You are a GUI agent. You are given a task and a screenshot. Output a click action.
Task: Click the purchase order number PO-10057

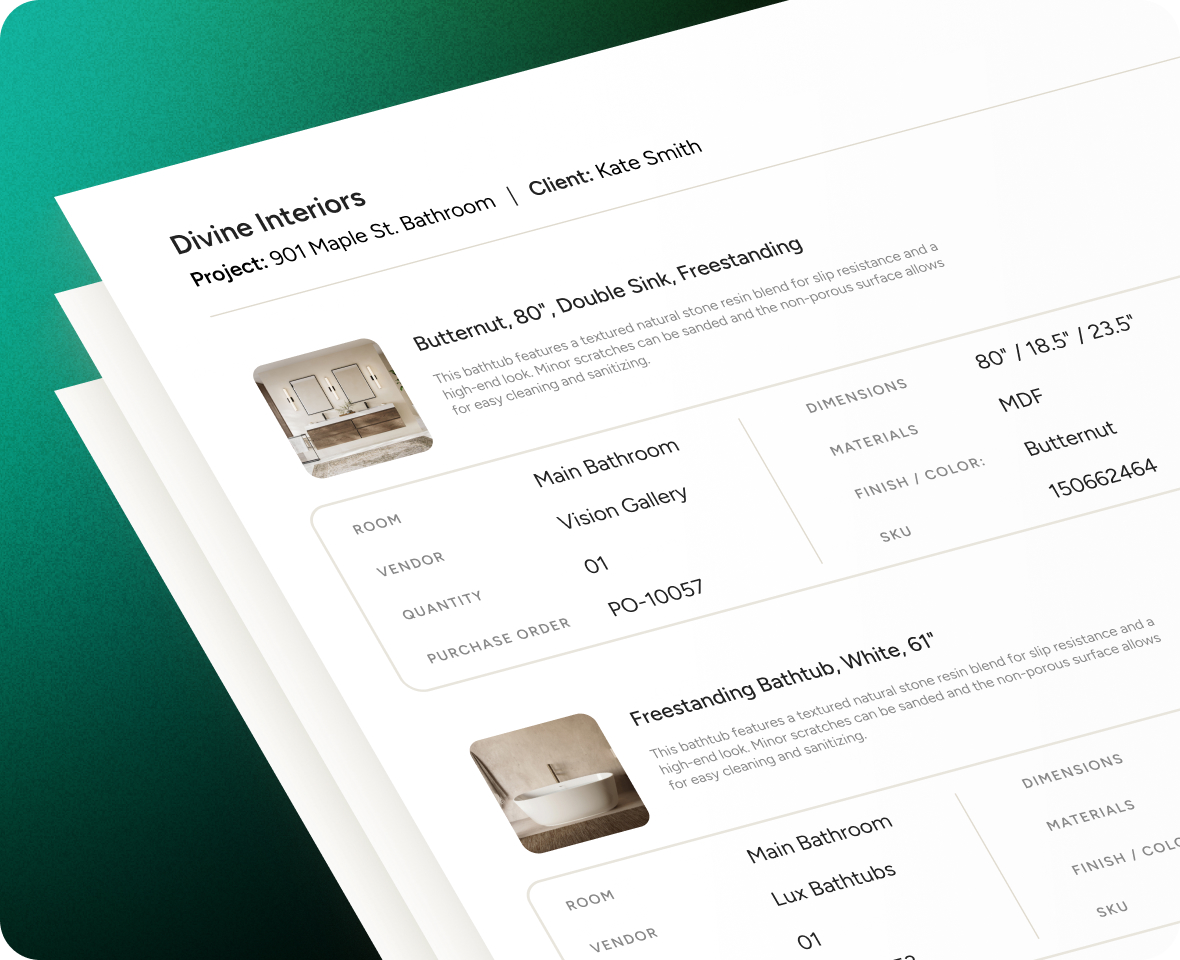coord(655,597)
